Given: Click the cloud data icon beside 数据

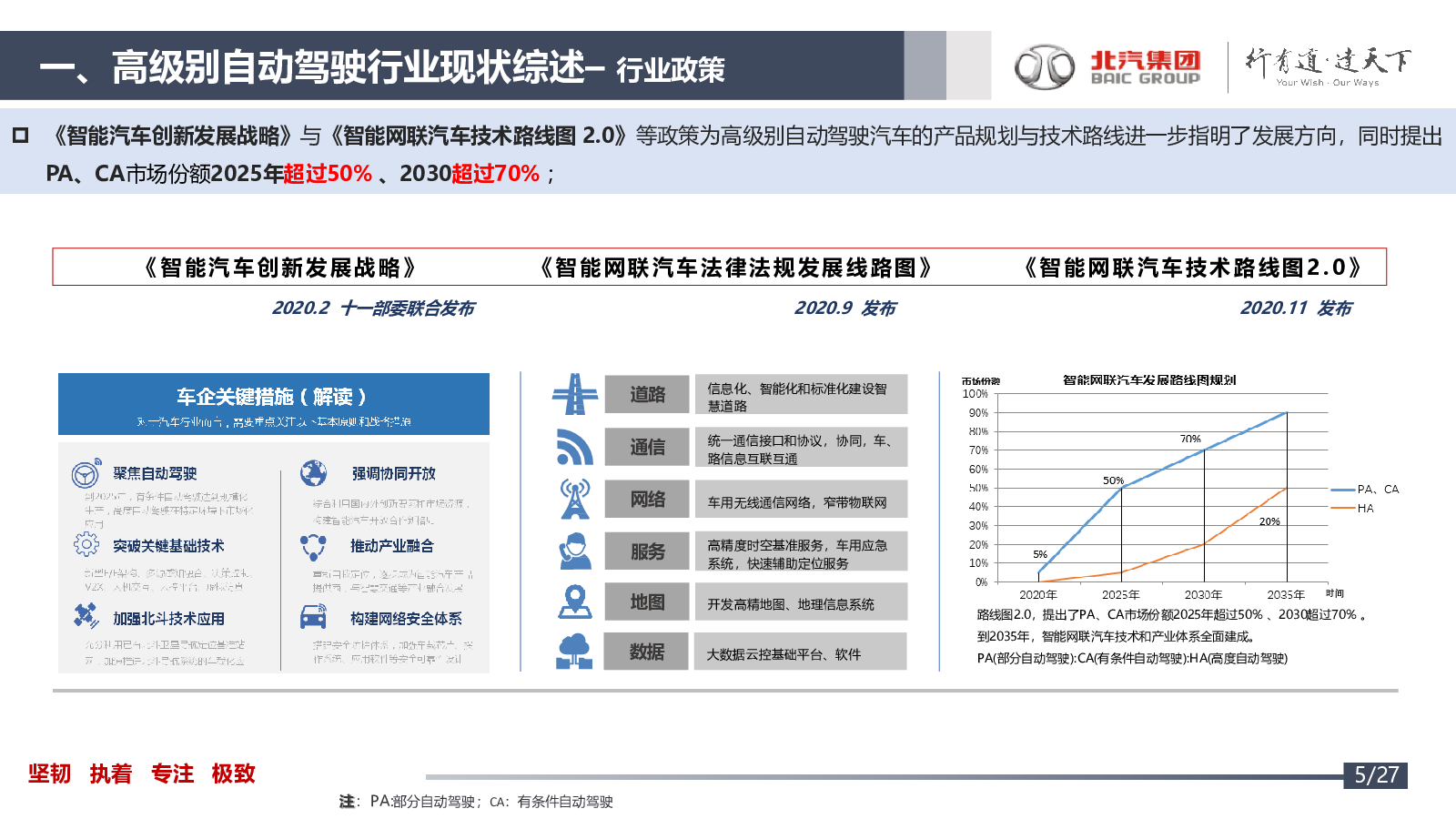Looking at the screenshot, I should 575,652.
